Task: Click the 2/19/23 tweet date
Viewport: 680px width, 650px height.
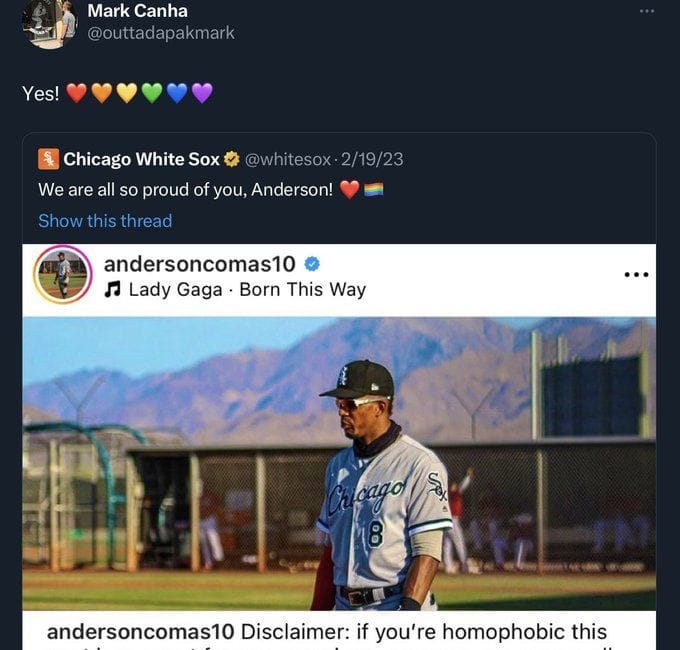Action: (372, 160)
